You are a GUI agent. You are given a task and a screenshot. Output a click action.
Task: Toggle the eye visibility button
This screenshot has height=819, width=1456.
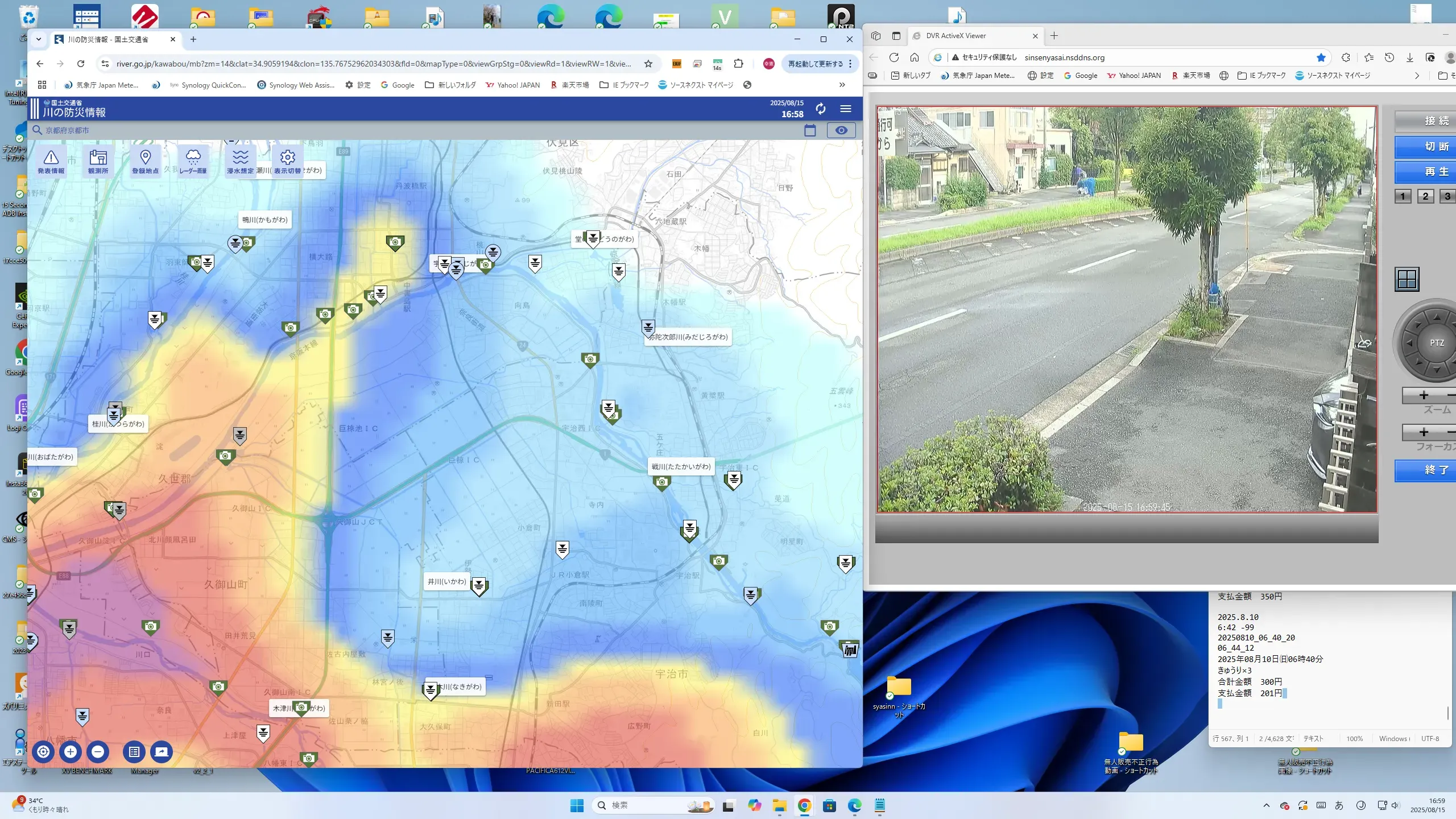coord(841,131)
